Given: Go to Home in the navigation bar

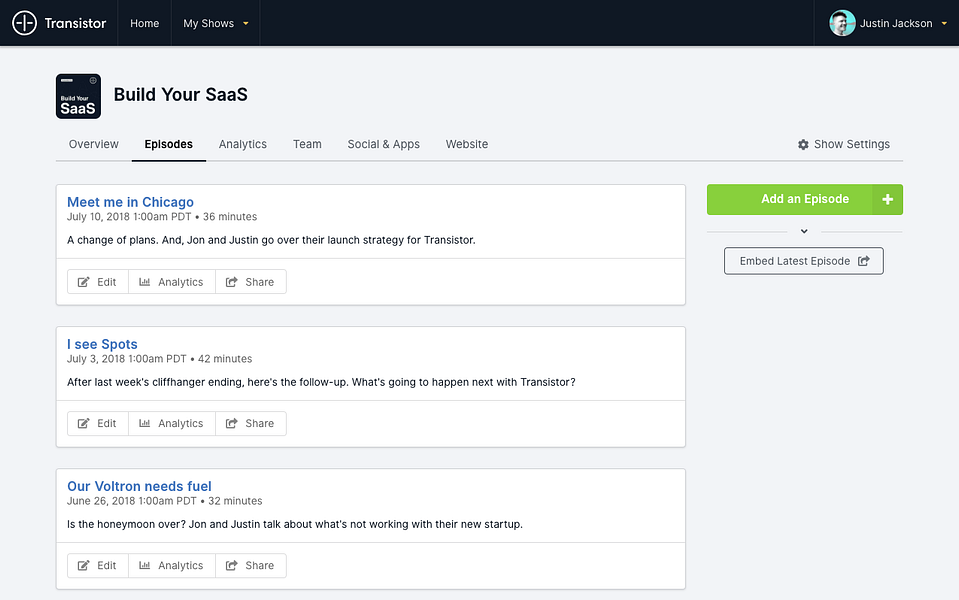Looking at the screenshot, I should coord(144,23).
